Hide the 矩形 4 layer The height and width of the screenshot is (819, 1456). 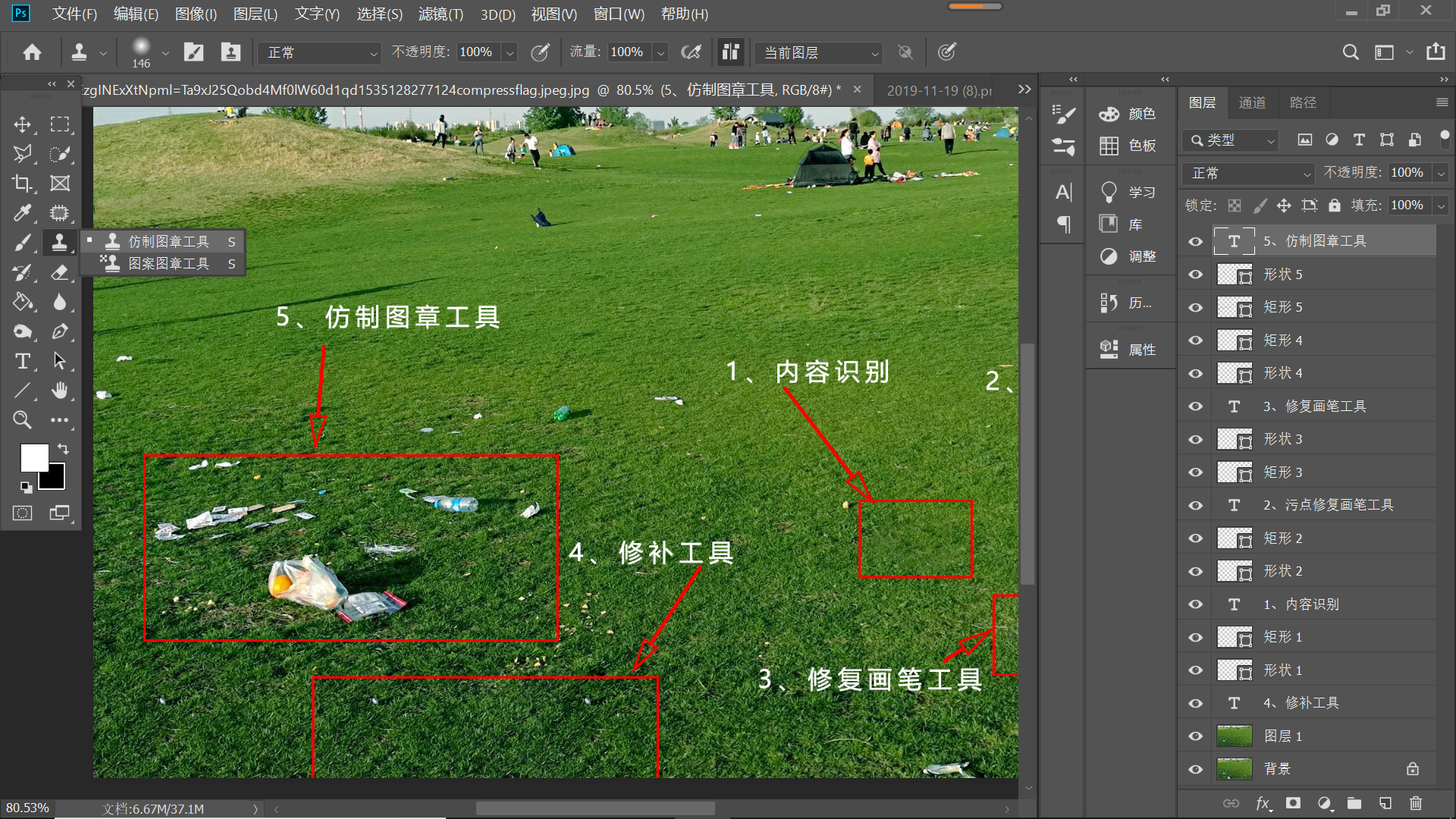point(1196,340)
